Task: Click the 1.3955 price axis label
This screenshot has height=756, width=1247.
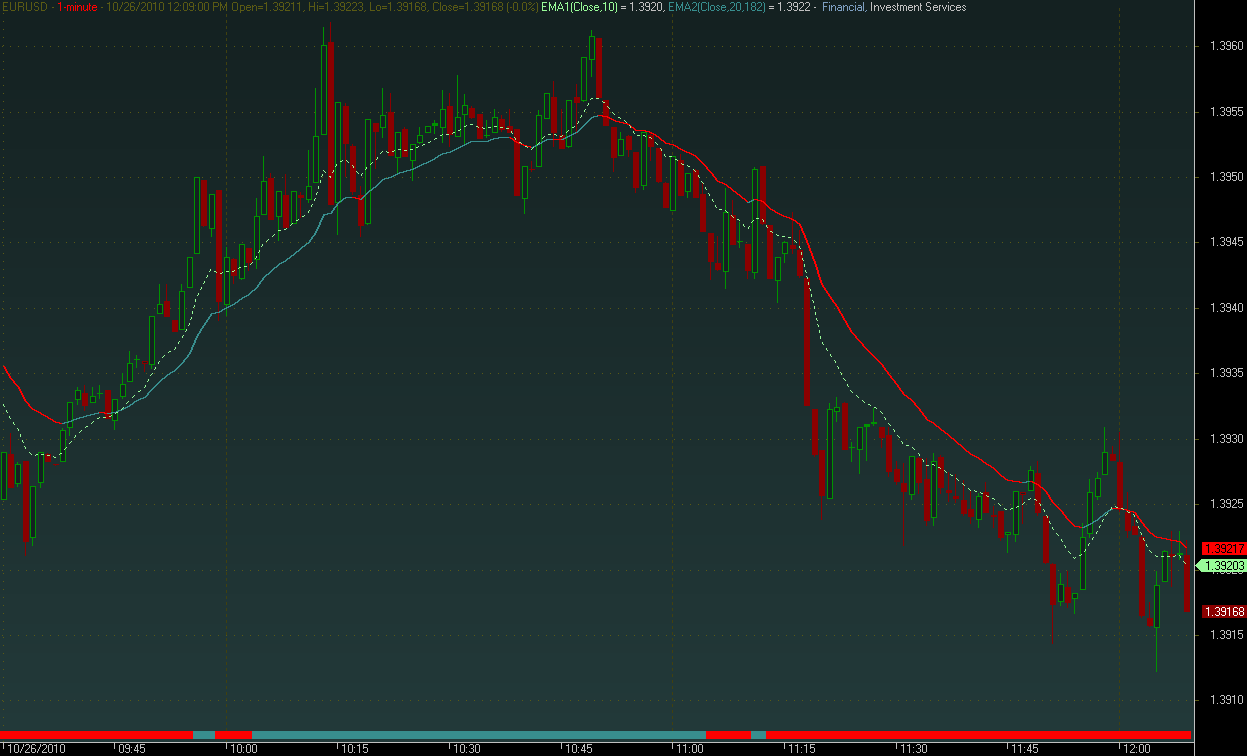Action: pyautogui.click(x=1225, y=111)
